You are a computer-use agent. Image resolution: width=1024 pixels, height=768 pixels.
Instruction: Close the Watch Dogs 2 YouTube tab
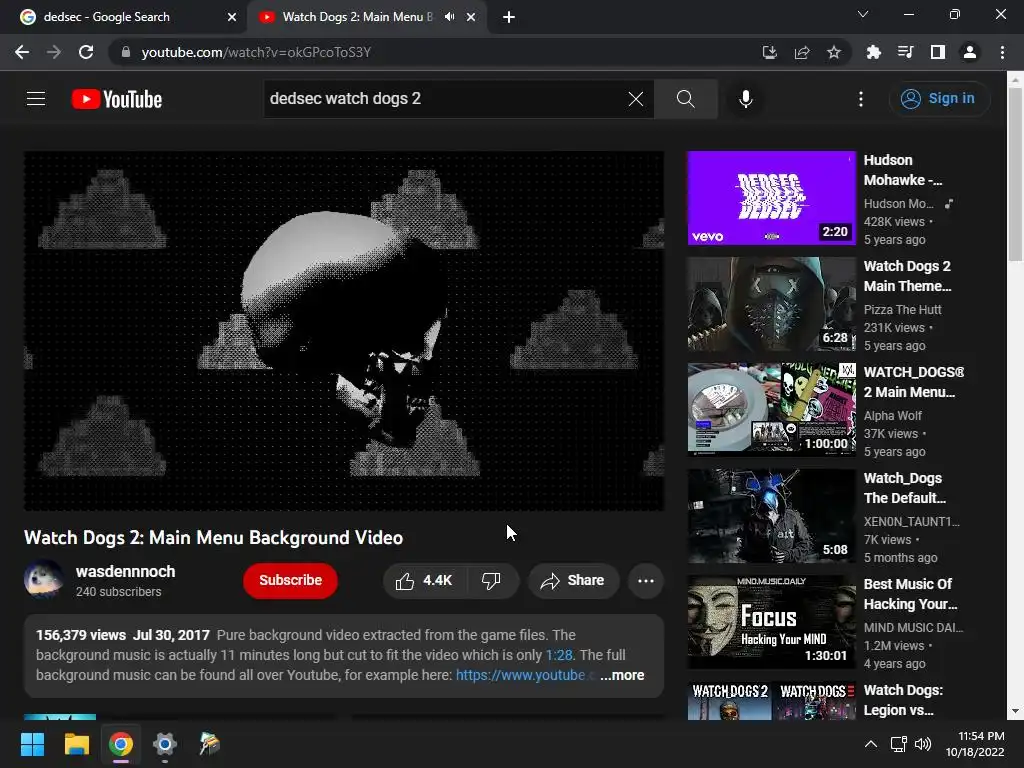(x=471, y=17)
